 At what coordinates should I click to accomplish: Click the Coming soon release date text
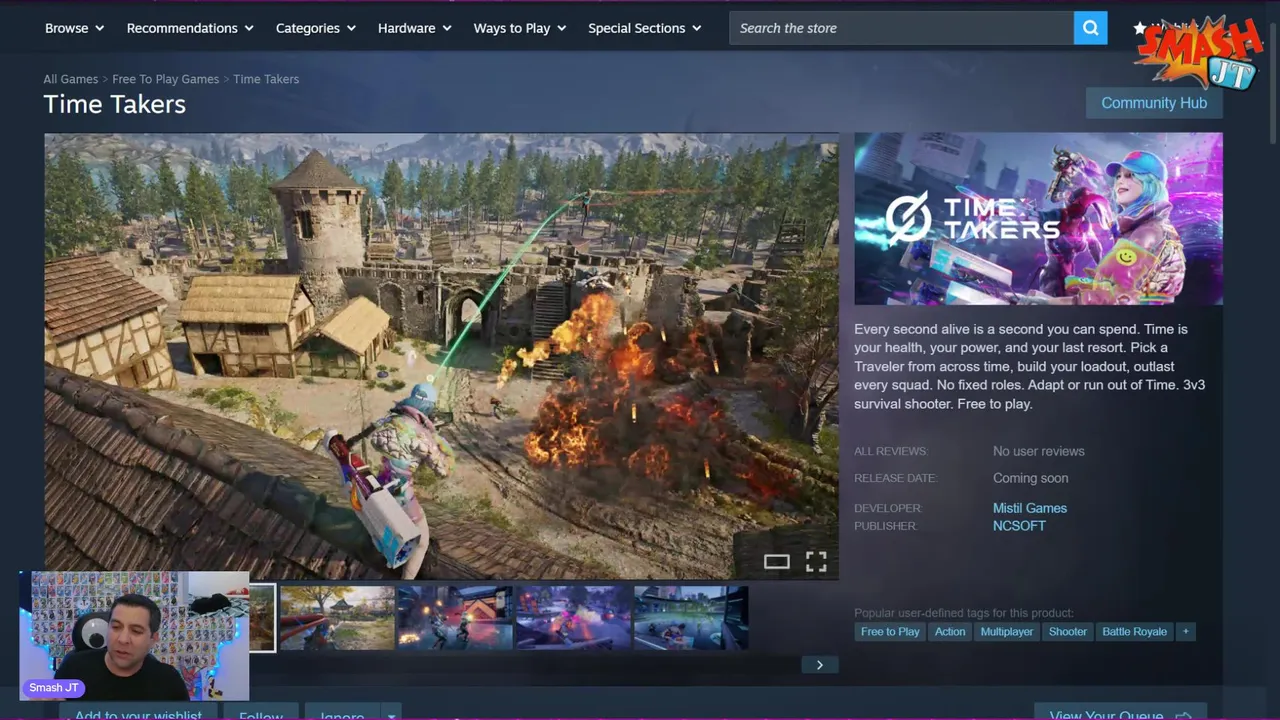click(1030, 478)
